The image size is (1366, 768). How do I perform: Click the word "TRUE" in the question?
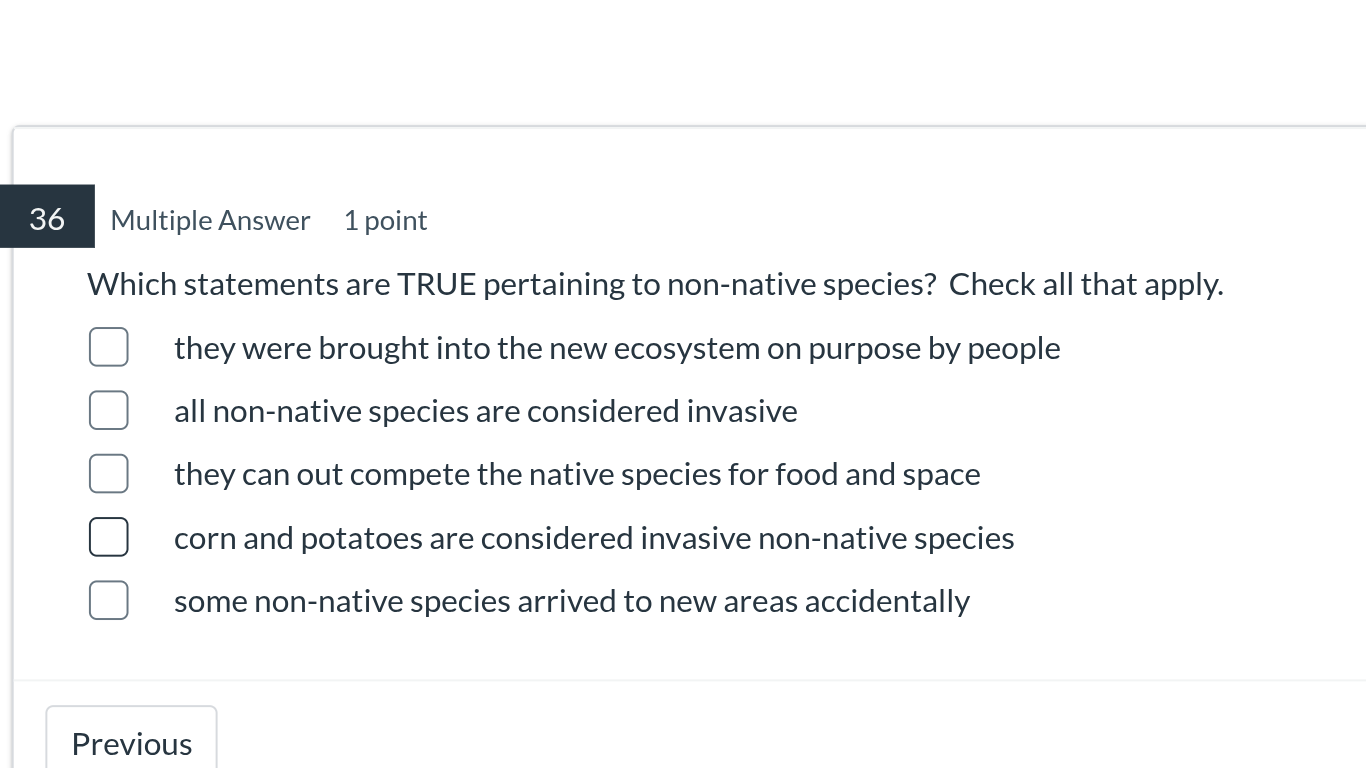click(436, 284)
